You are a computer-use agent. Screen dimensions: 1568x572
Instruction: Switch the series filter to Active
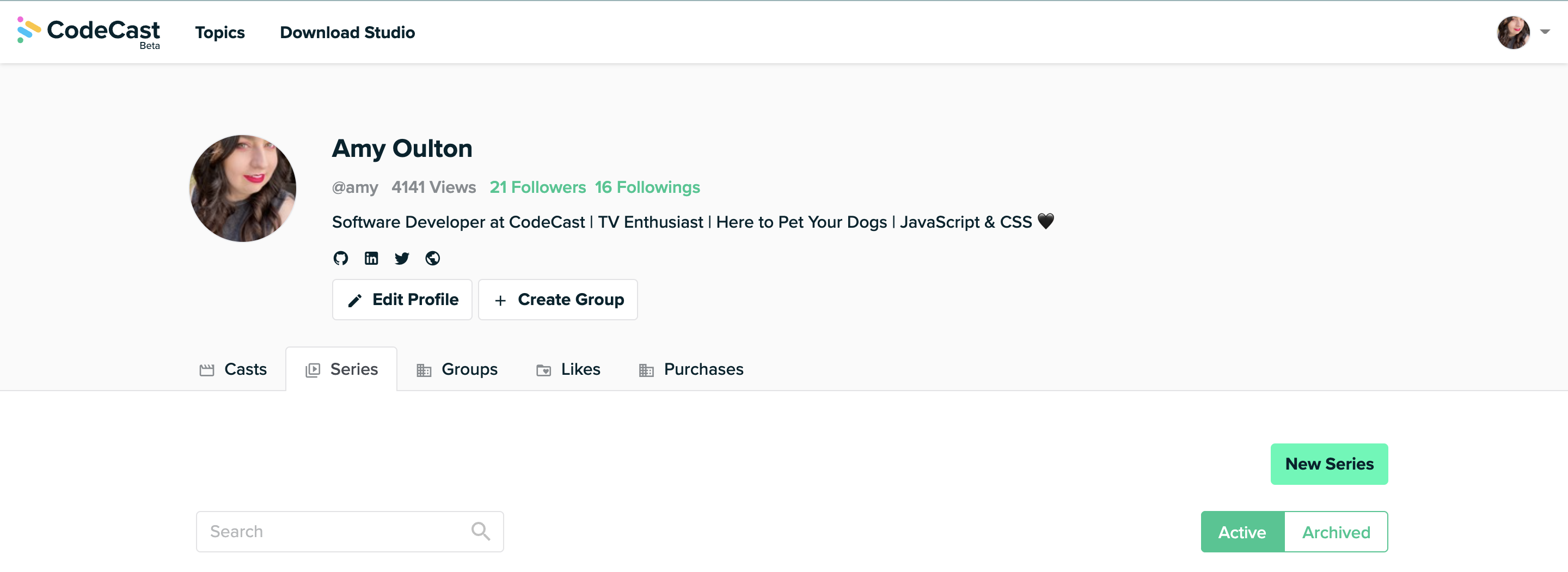coord(1242,532)
